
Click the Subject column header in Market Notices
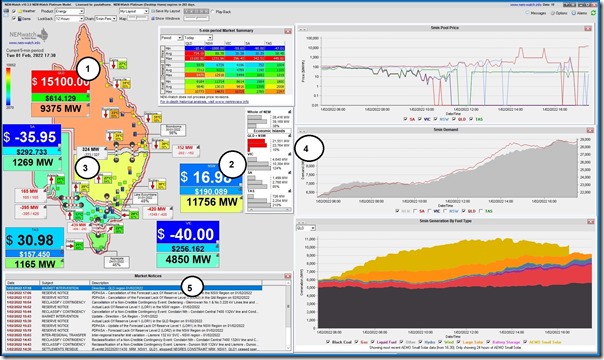[64, 283]
